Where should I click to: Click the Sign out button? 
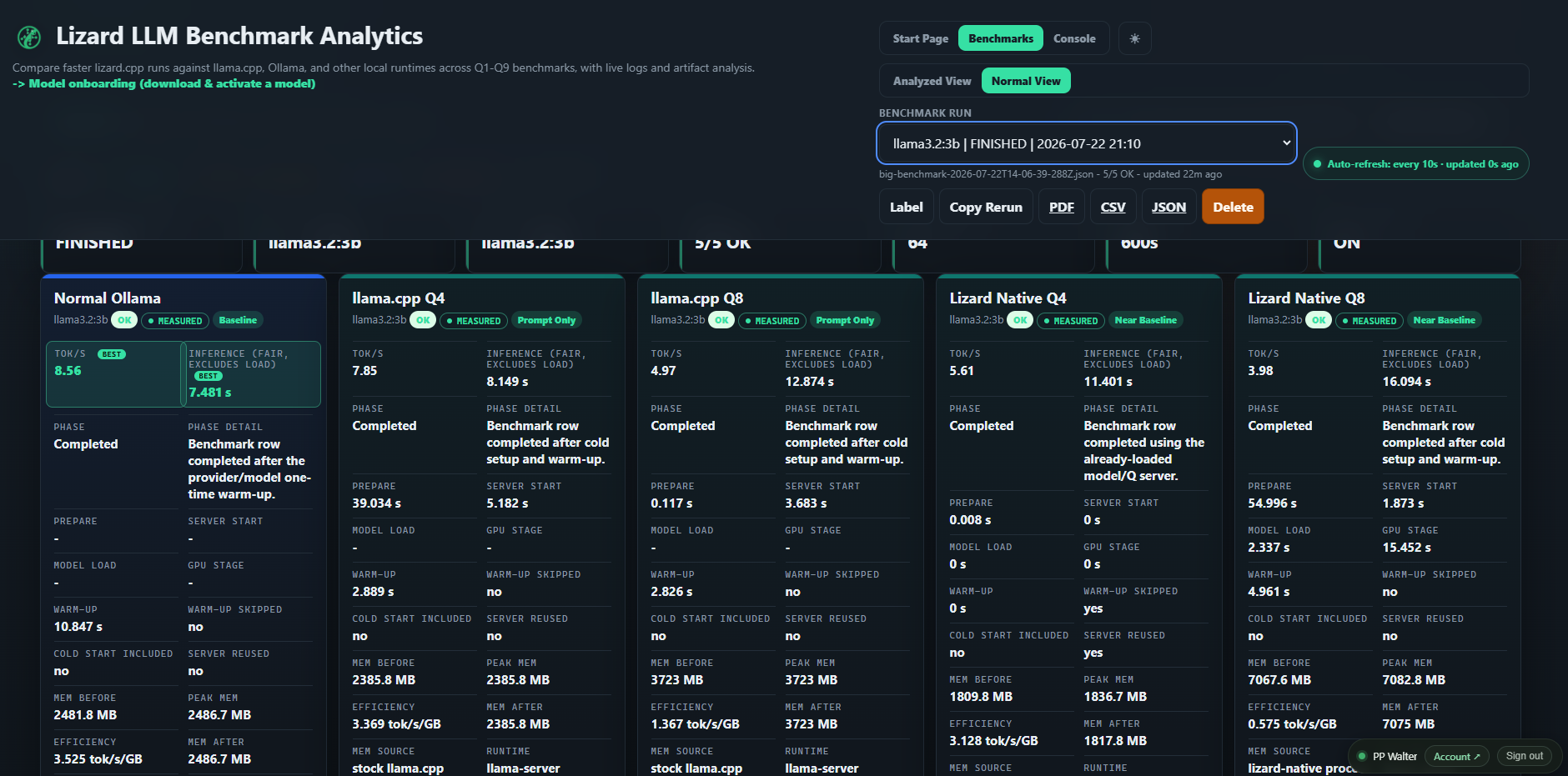[1525, 756]
